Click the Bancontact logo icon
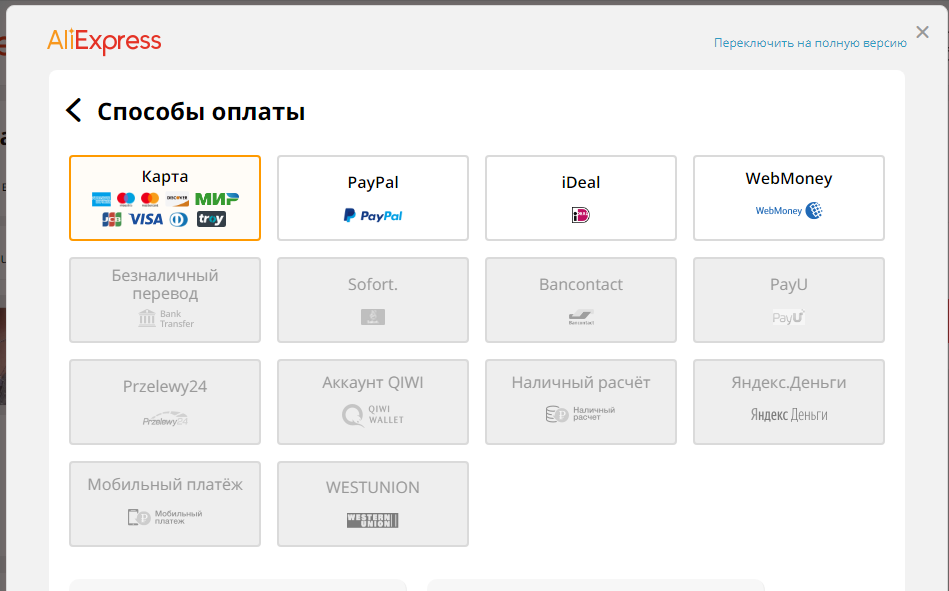Viewport: 949px width, 591px height. click(x=581, y=317)
